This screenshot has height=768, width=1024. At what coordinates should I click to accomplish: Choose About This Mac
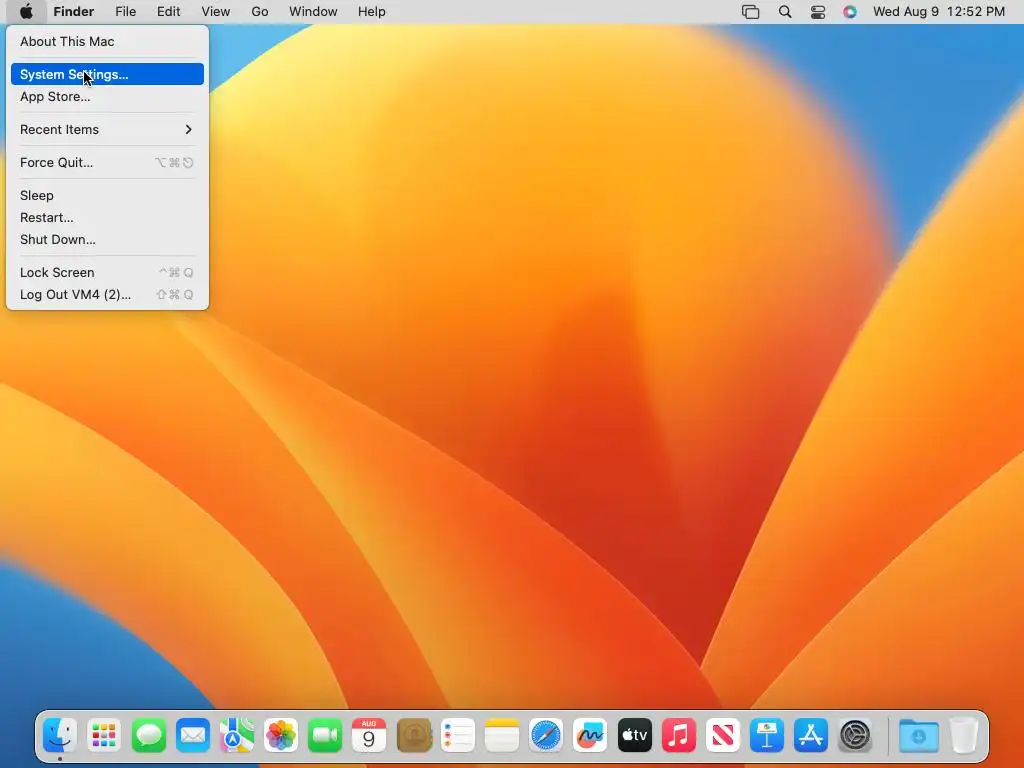pyautogui.click(x=107, y=41)
